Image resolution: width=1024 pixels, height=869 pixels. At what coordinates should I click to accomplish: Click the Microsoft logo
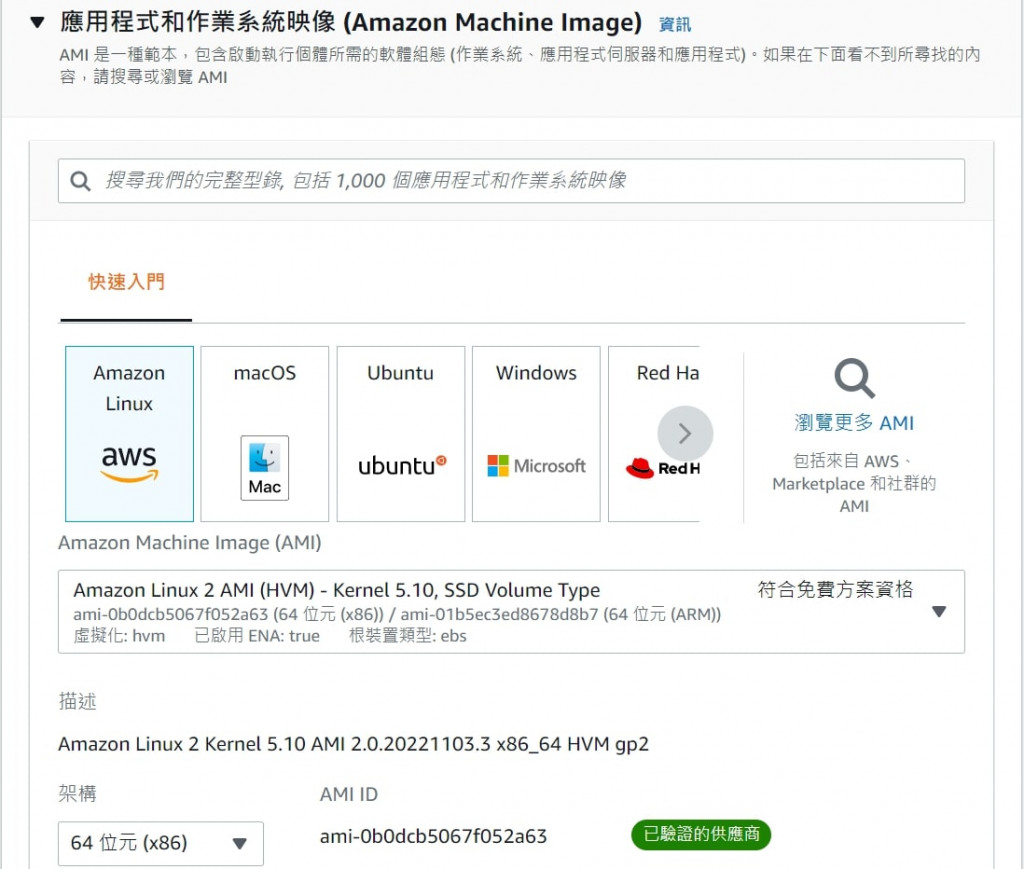(536, 466)
